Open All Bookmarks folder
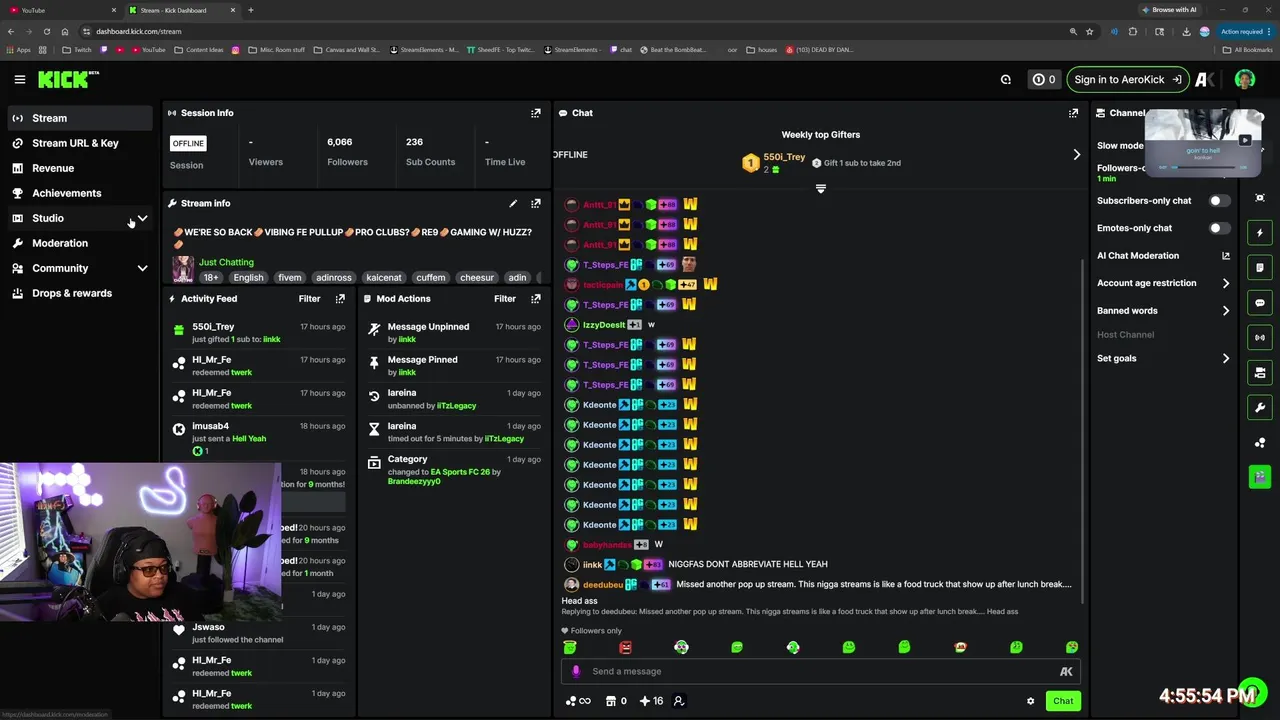Image resolution: width=1280 pixels, height=720 pixels. click(x=1248, y=49)
